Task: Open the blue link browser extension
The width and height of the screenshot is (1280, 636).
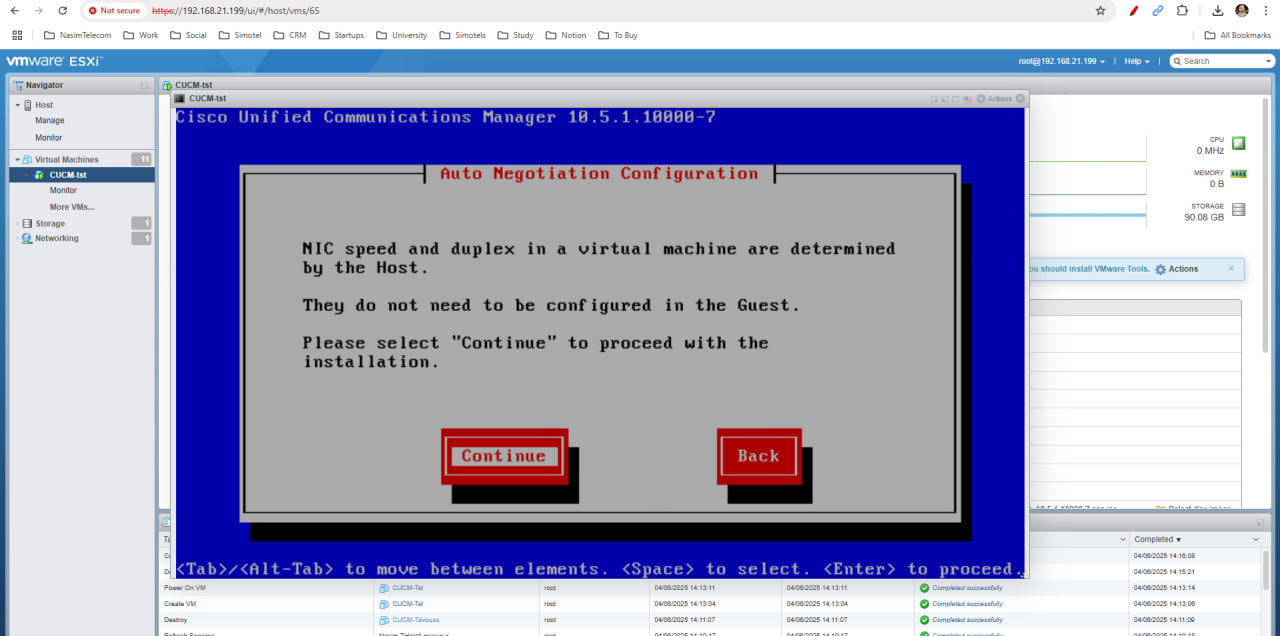Action: 1158,11
